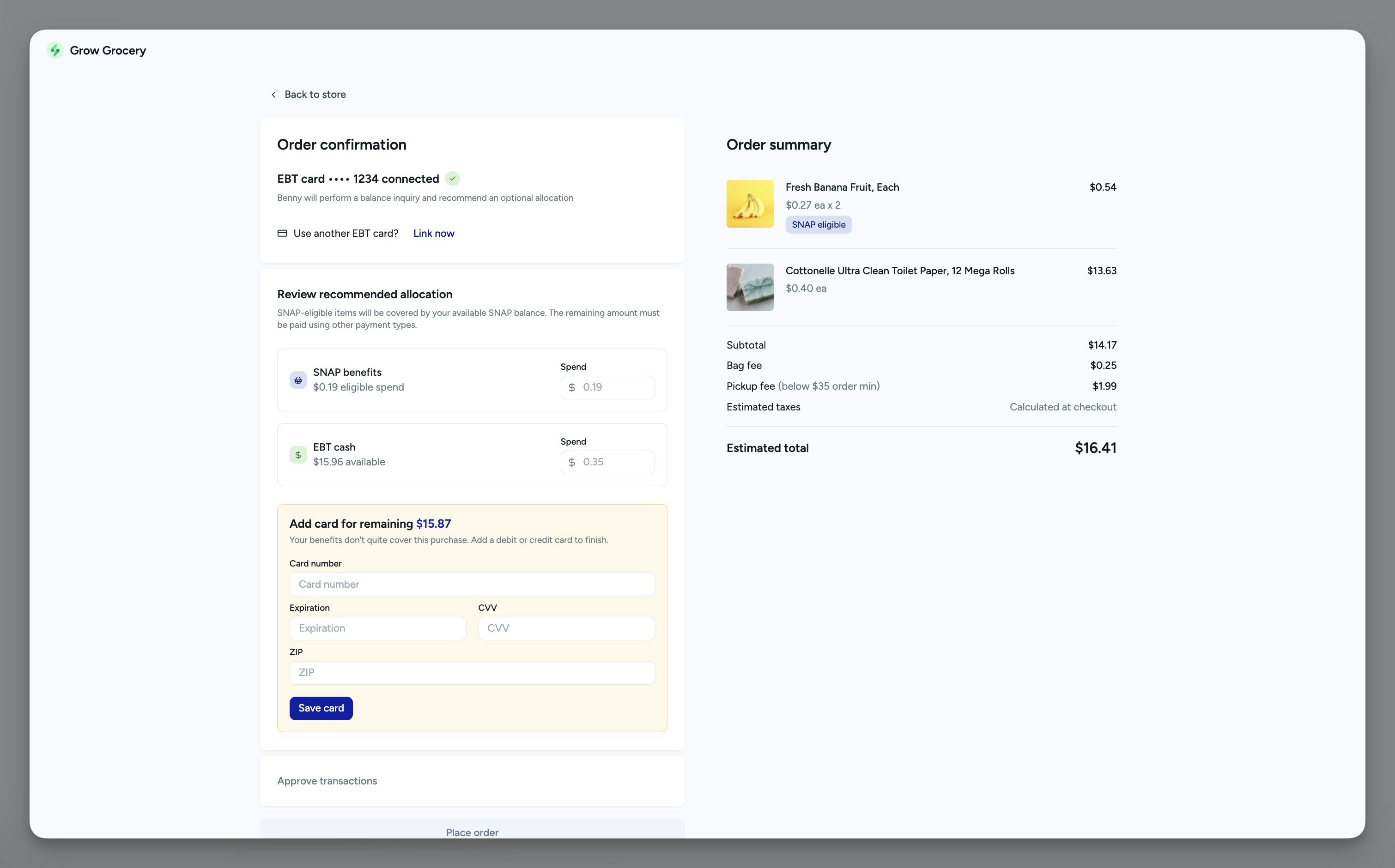Click into the Card number field
Image resolution: width=1395 pixels, height=868 pixels.
tap(472, 585)
